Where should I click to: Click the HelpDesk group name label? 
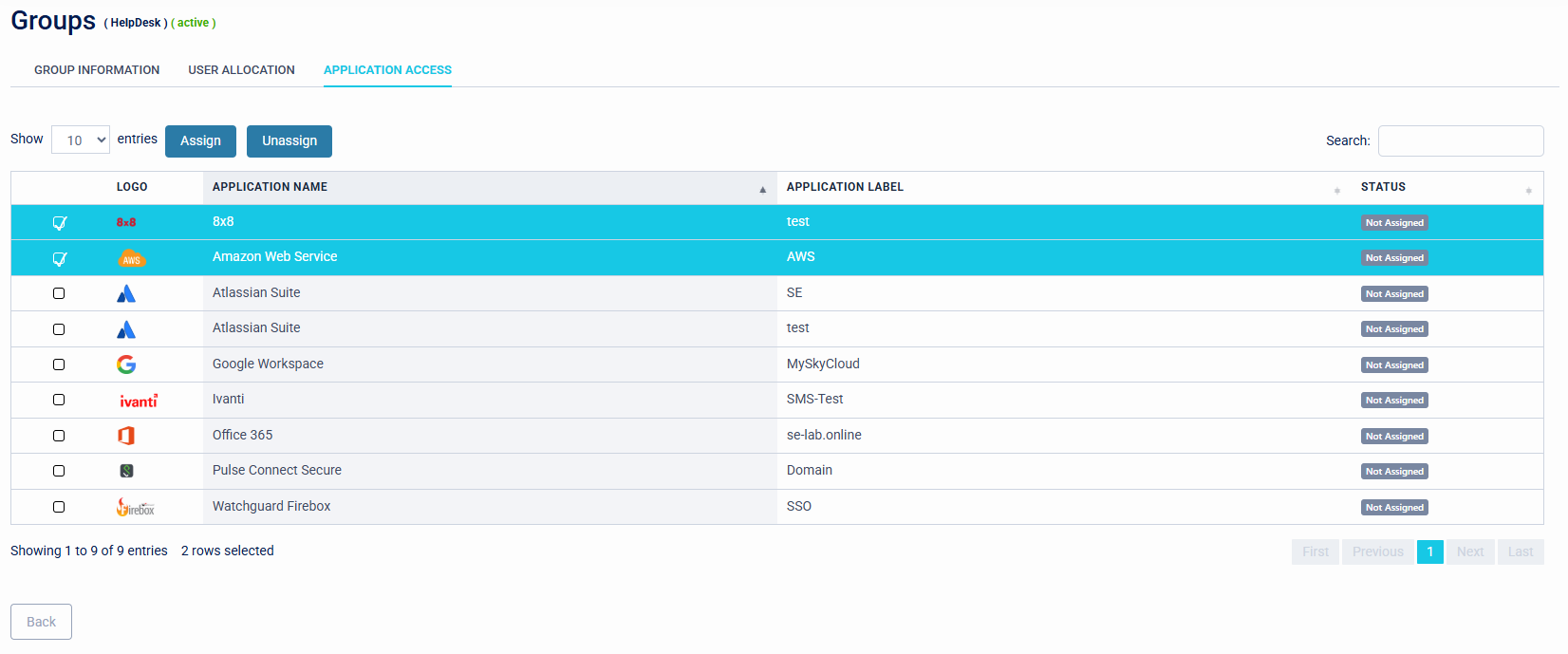coord(136,23)
